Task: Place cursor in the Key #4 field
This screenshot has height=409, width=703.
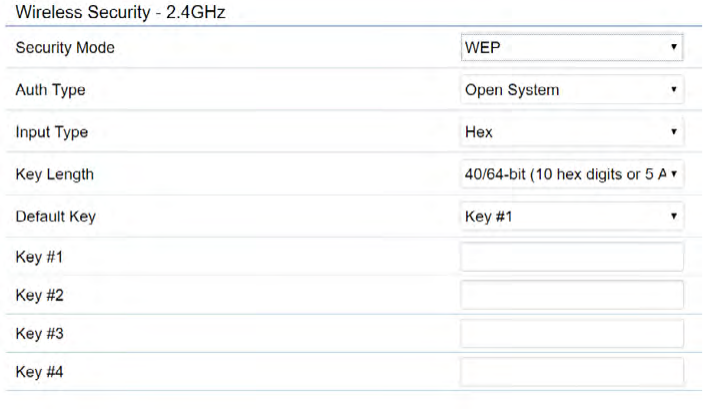Action: pyautogui.click(x=571, y=372)
